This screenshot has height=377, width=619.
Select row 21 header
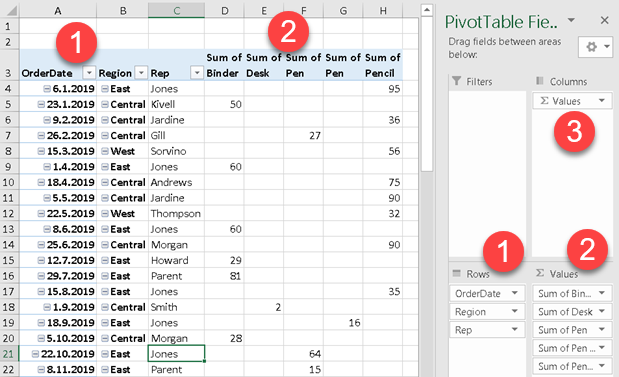tap(9, 354)
